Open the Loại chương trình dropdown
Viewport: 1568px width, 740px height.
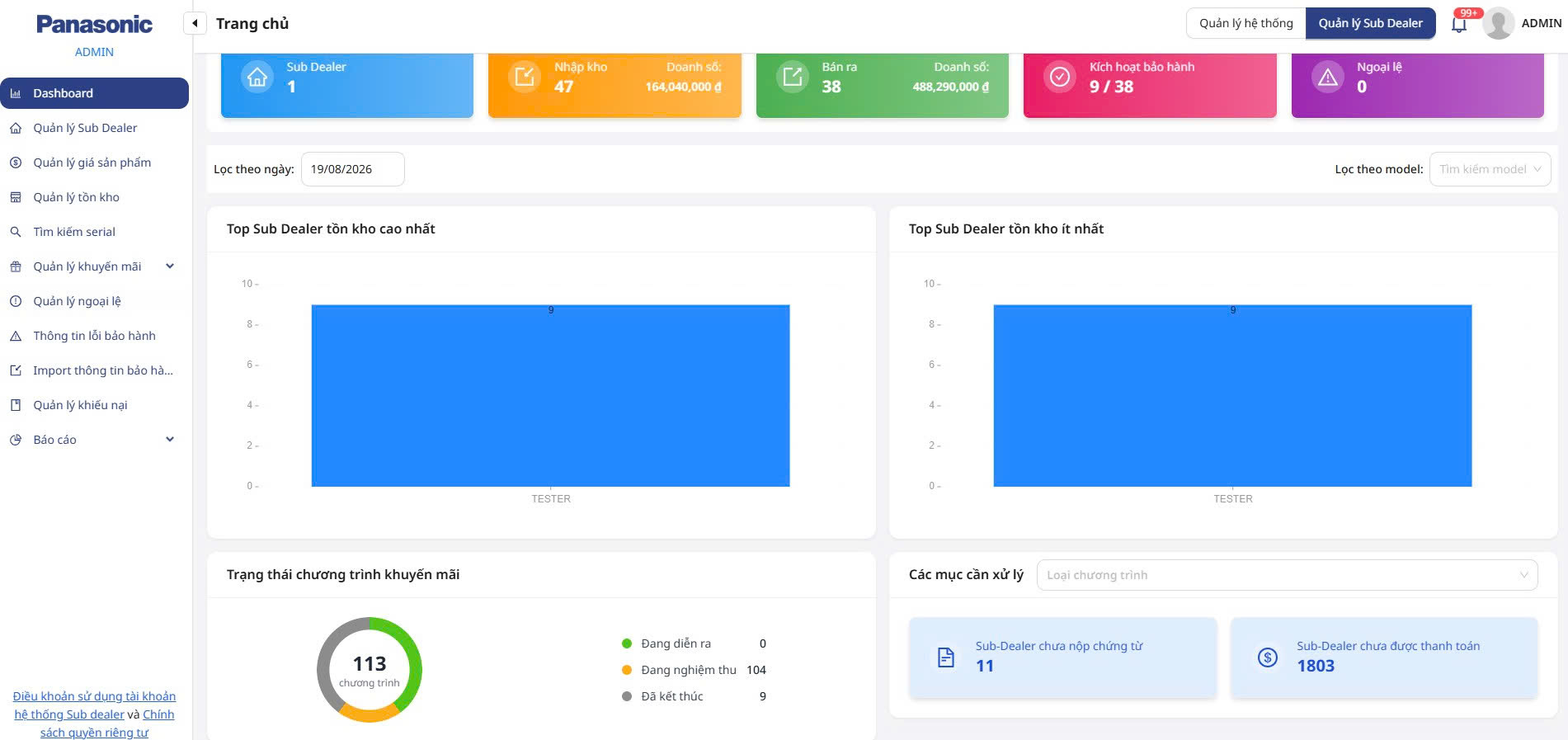point(1287,575)
